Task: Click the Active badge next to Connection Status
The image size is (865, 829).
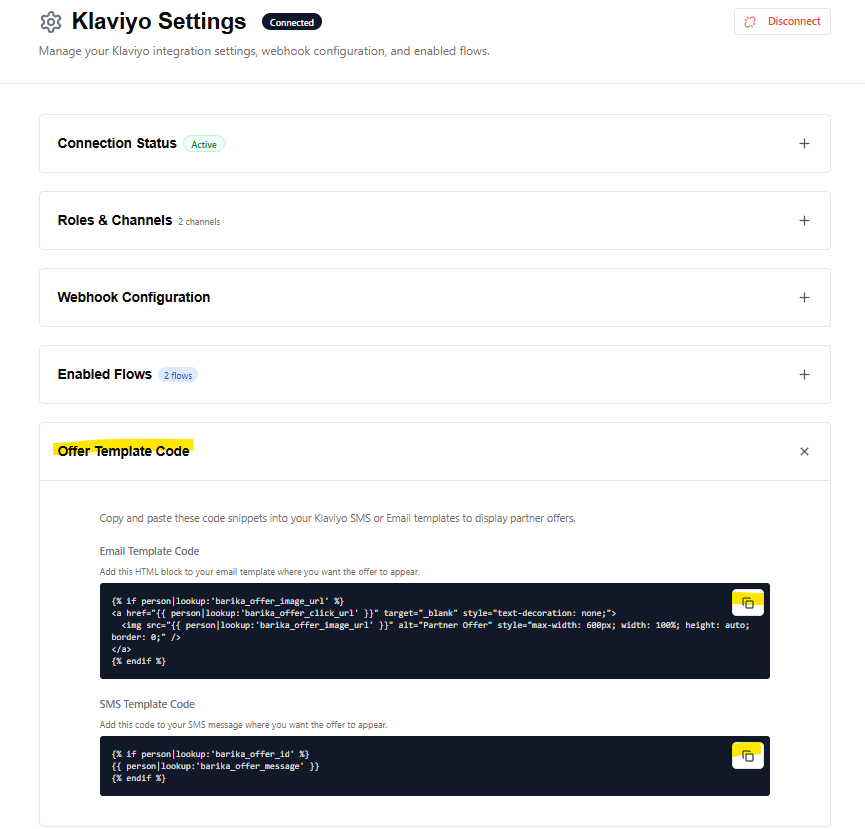Action: (x=204, y=145)
